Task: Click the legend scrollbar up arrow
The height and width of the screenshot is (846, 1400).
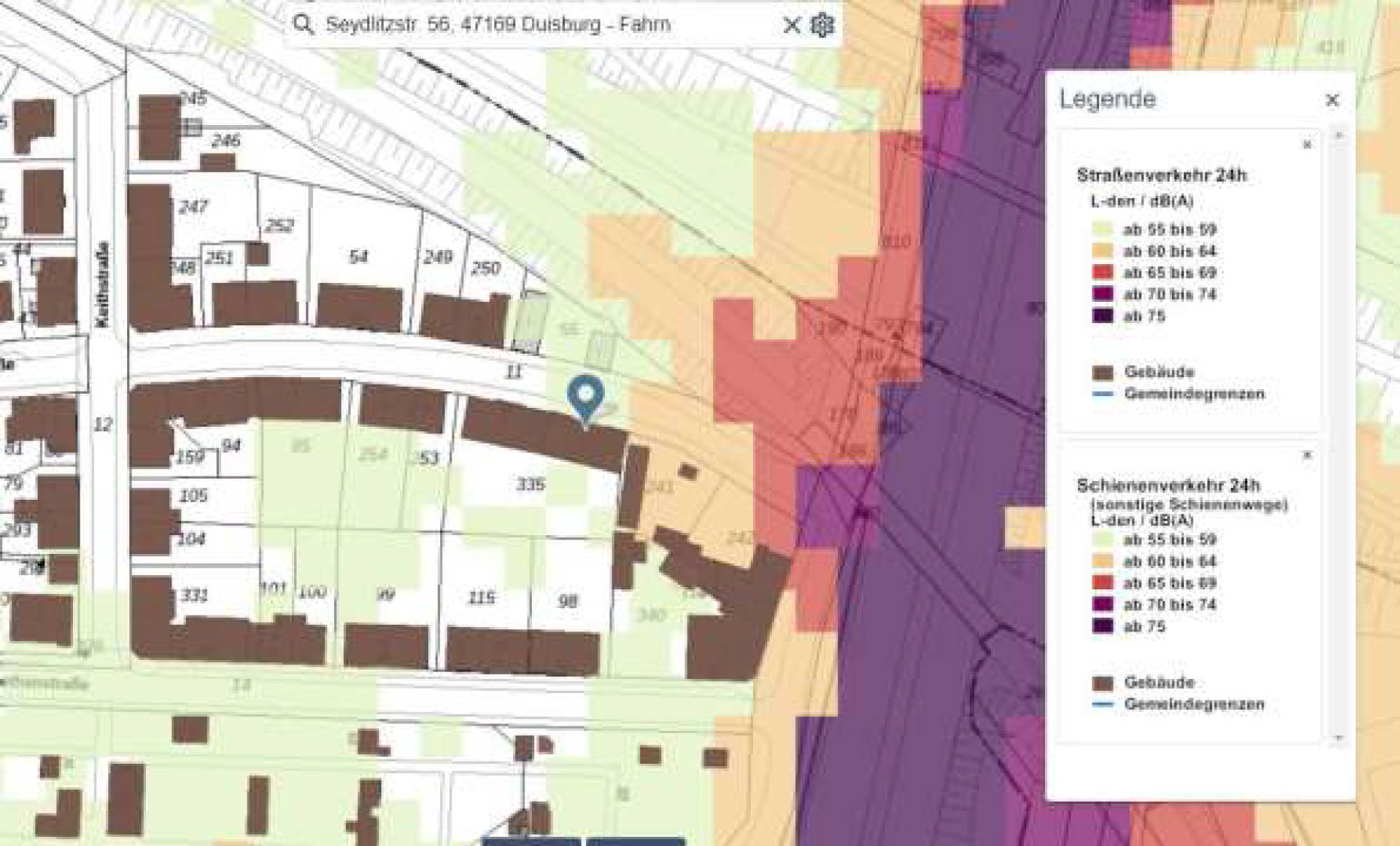Action: (x=1338, y=135)
